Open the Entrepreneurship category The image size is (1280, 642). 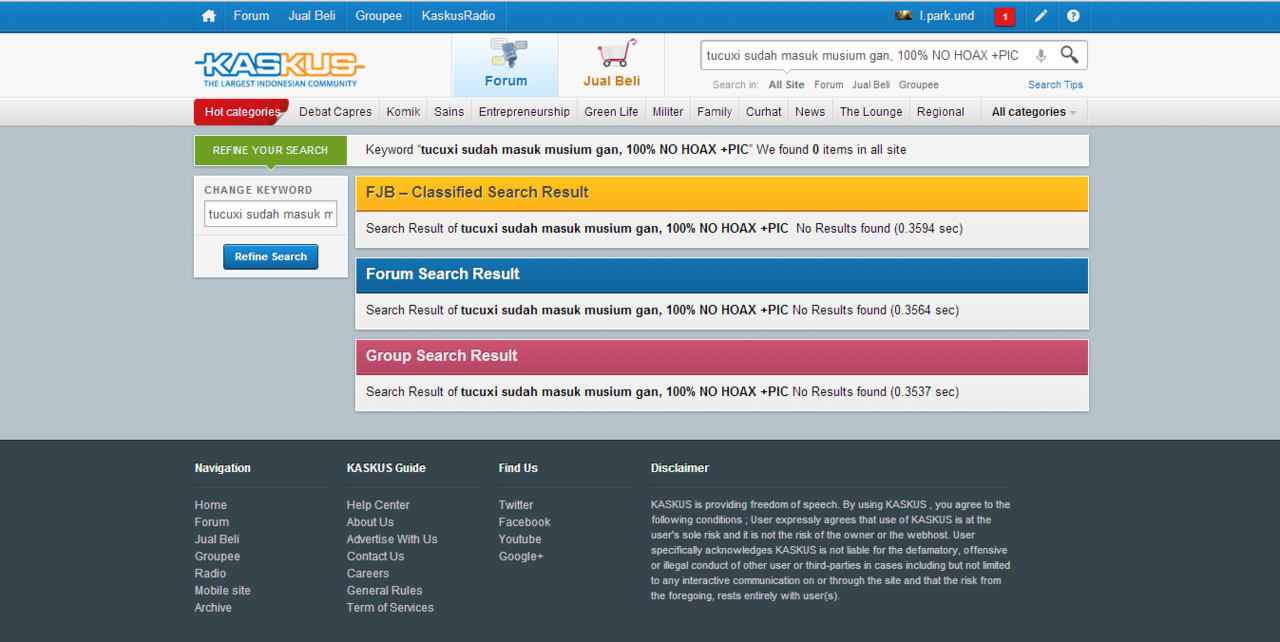pos(524,112)
